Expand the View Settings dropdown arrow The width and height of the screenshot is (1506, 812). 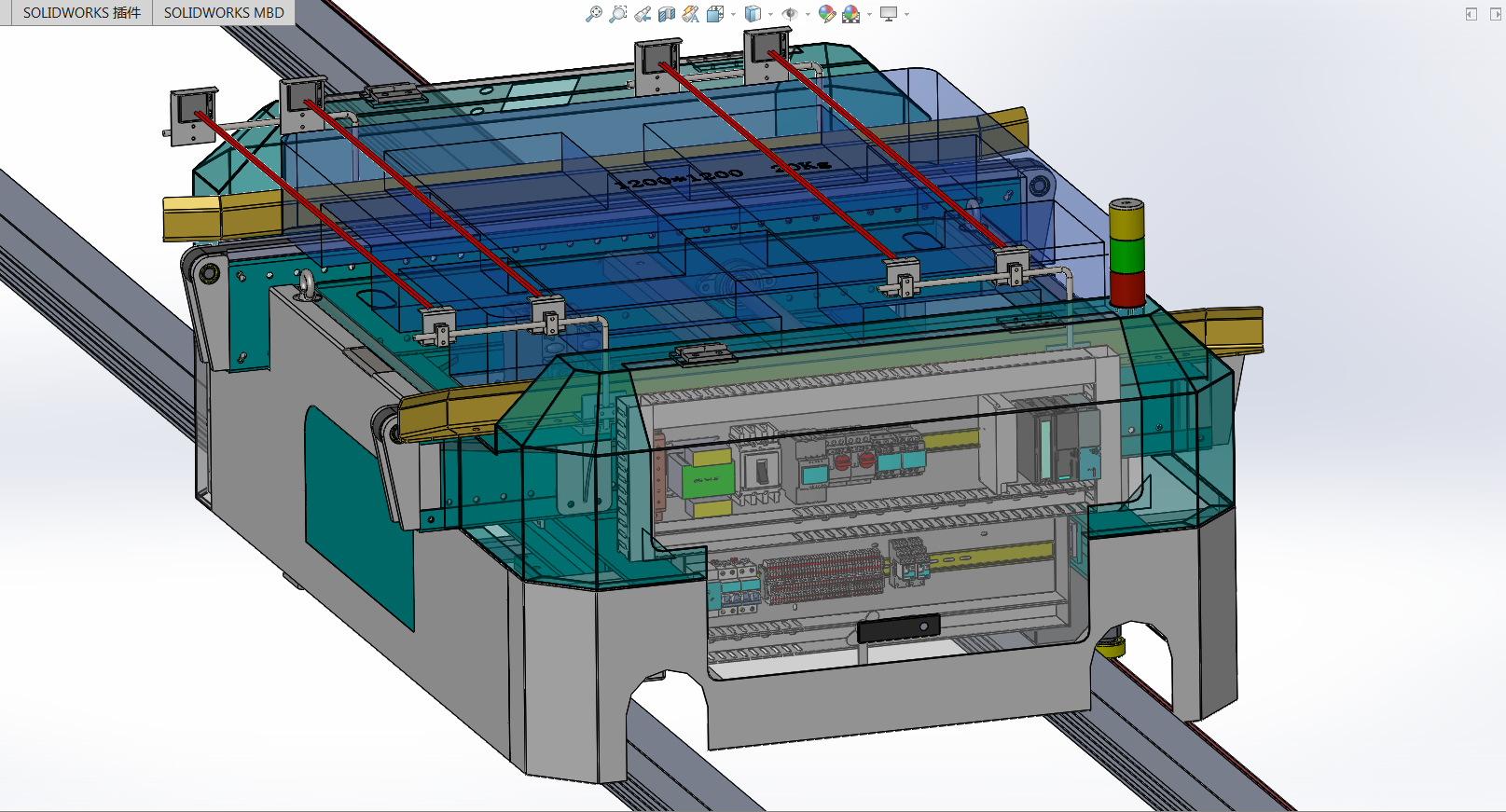(906, 14)
